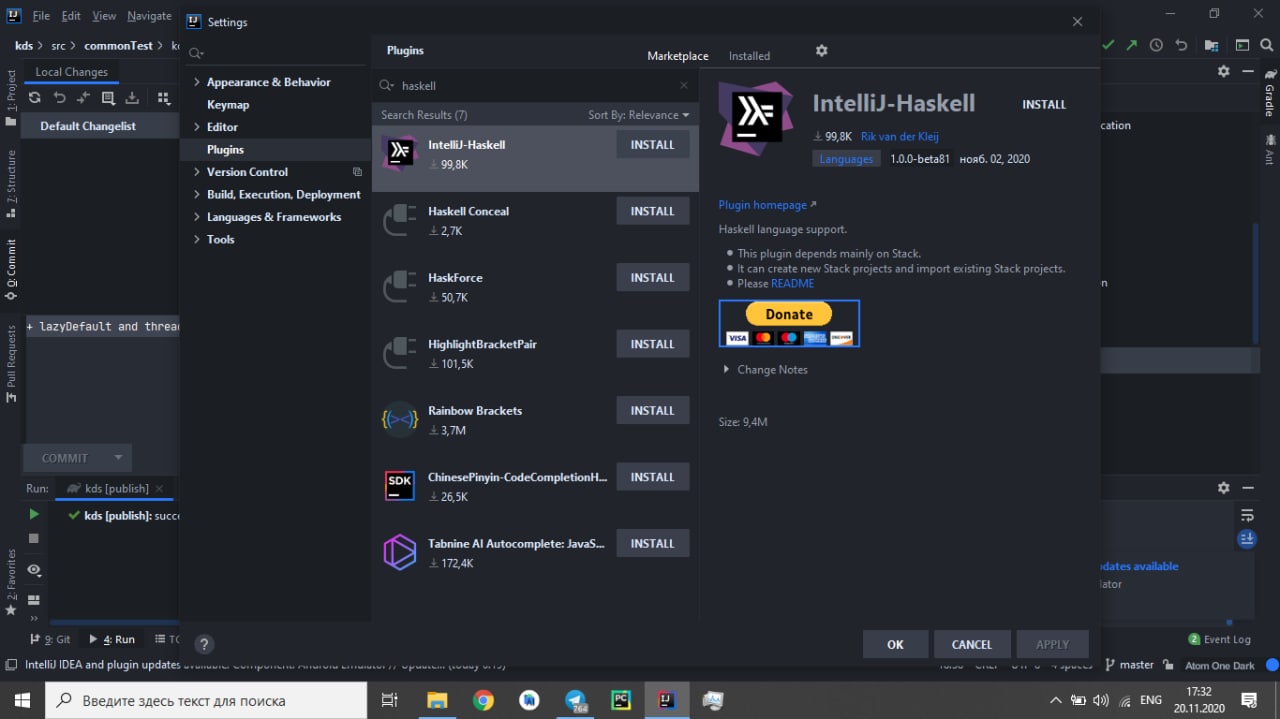Expand the Tools settings node
1280x719 pixels.
196,240
